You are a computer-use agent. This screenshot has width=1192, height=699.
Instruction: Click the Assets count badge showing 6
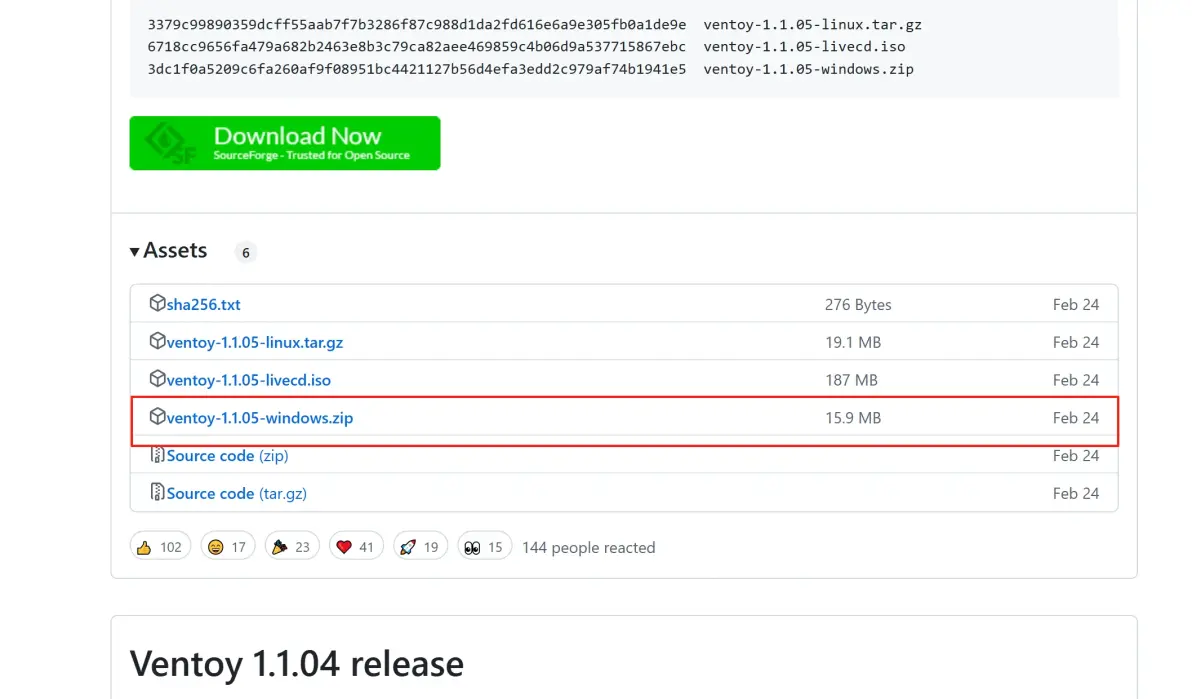pyautogui.click(x=246, y=253)
